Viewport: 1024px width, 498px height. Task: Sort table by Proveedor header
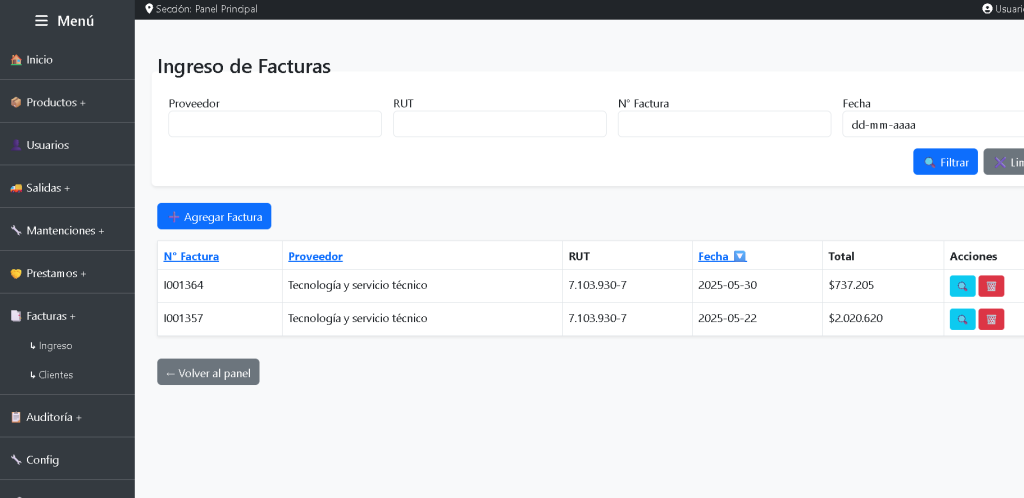315,257
